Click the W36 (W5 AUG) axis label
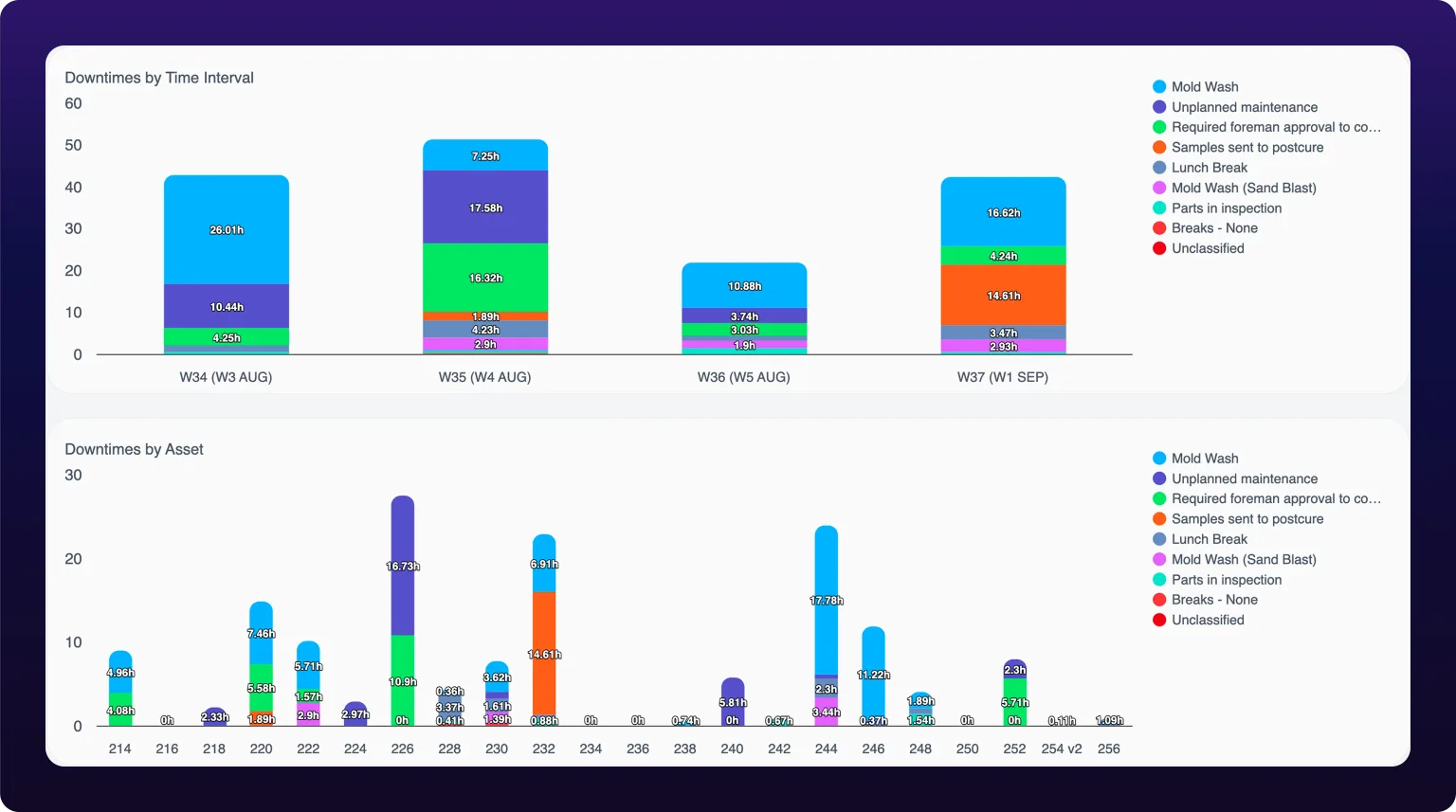 [x=744, y=377]
